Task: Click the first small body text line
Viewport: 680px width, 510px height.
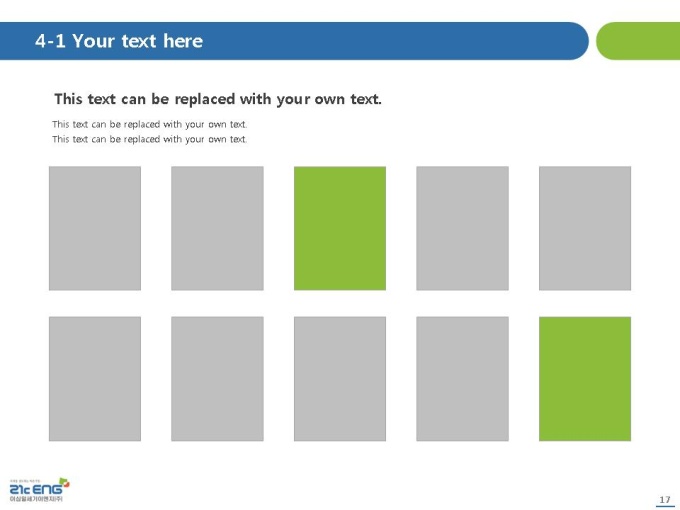Action: coord(150,124)
